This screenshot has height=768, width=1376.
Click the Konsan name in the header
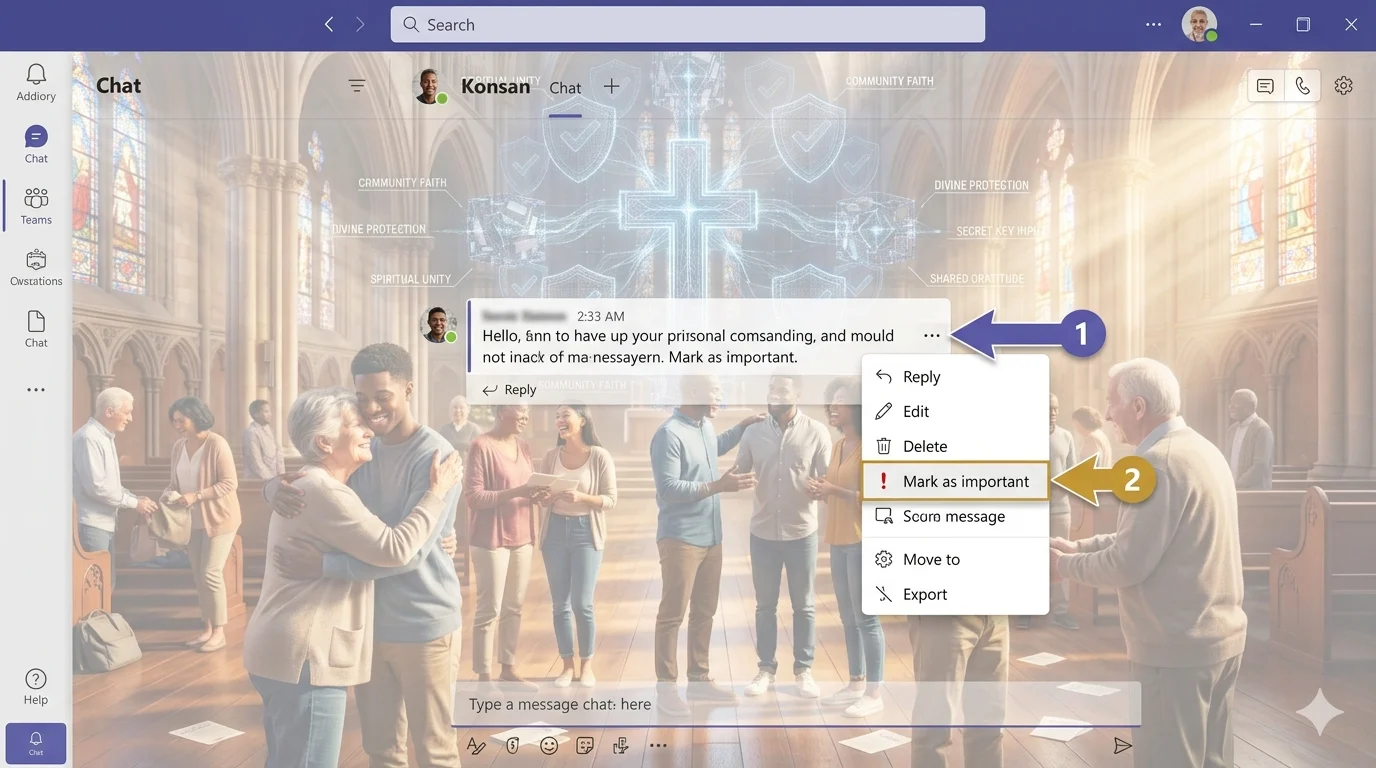coord(495,86)
